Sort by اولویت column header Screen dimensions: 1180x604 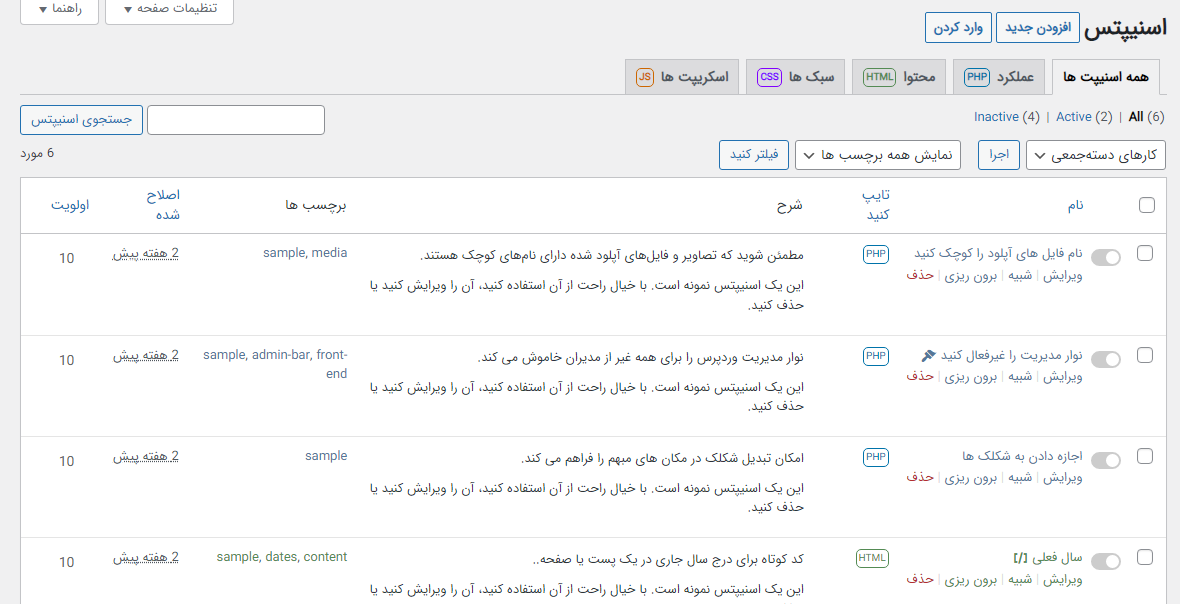tap(70, 205)
